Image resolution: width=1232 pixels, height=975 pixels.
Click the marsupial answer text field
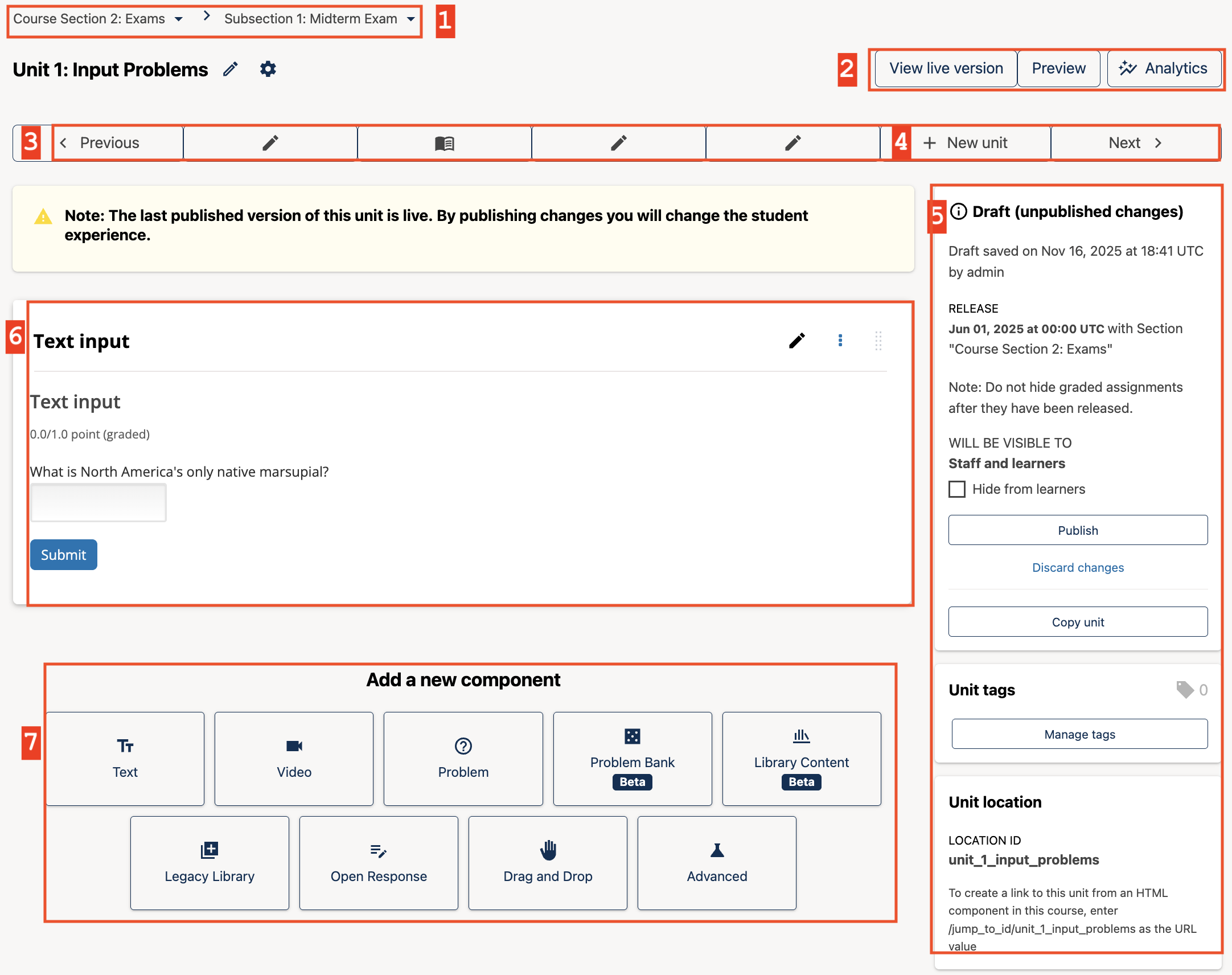[x=98, y=502]
